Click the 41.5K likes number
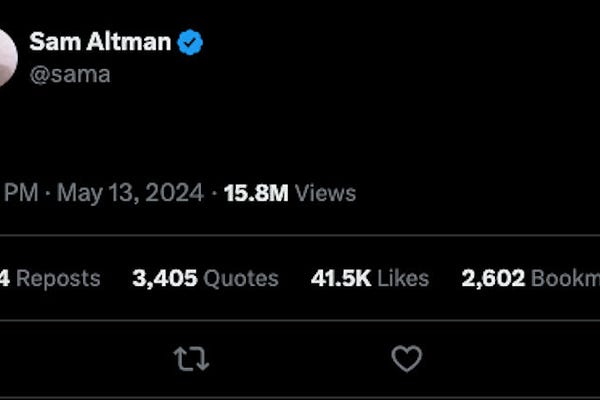Image resolution: width=600 pixels, height=400 pixels. tap(340, 278)
